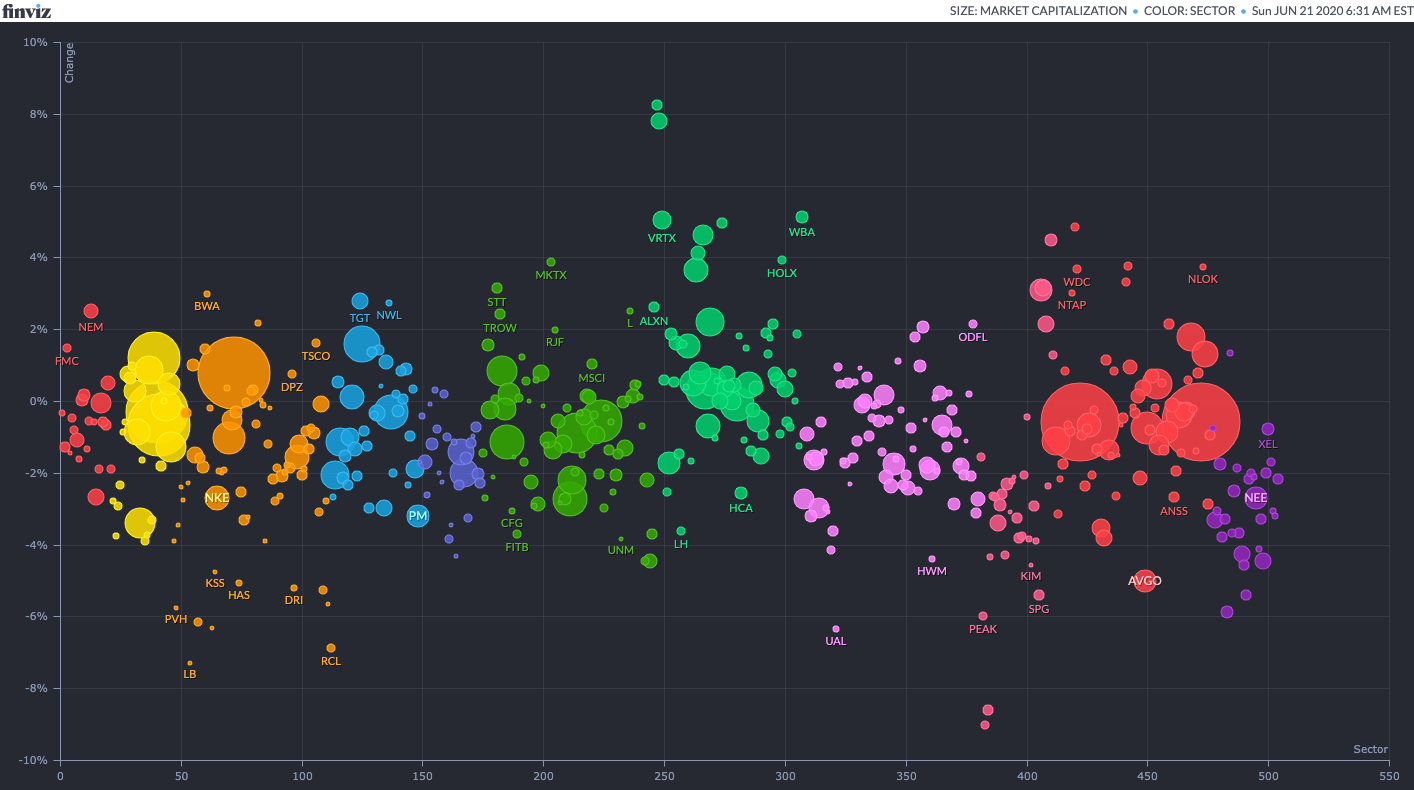The height and width of the screenshot is (790, 1414).
Task: Select the DRI ticker label
Action: [x=294, y=600]
